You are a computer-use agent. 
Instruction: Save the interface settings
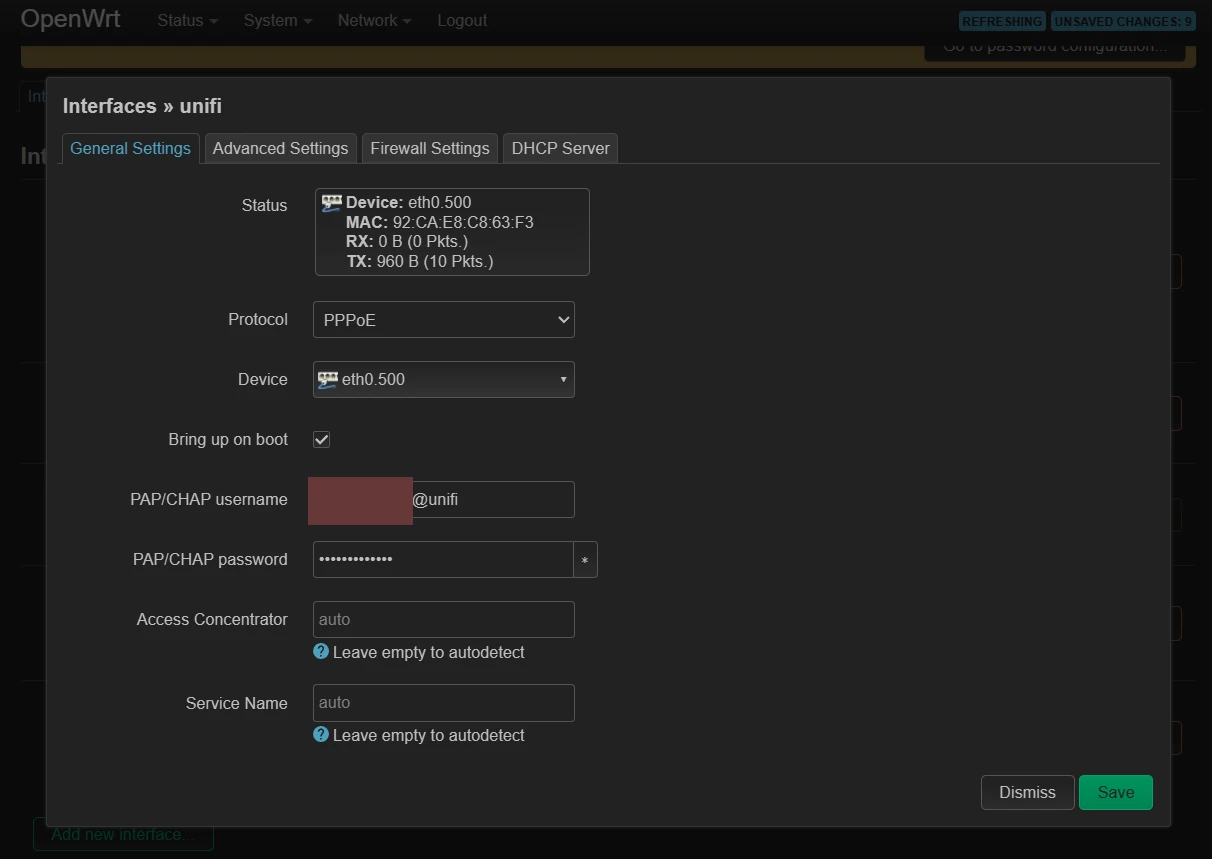[1115, 792]
